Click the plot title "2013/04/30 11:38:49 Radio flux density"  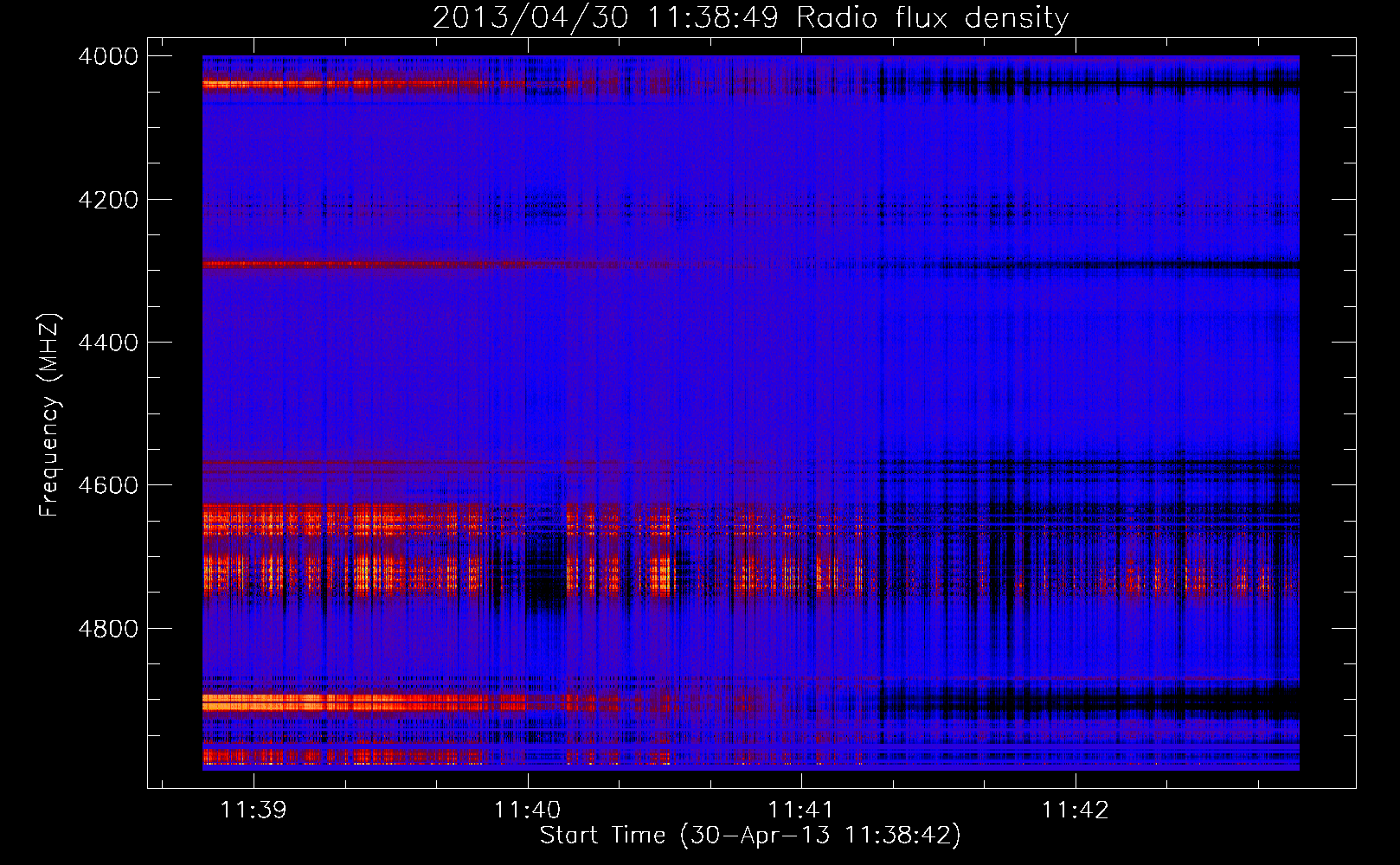tap(751, 17)
